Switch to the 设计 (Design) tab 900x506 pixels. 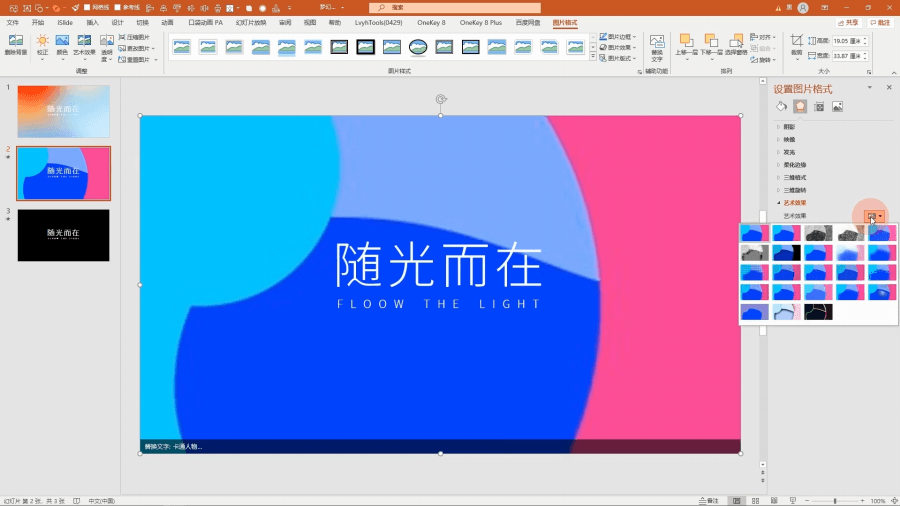[x=117, y=22]
